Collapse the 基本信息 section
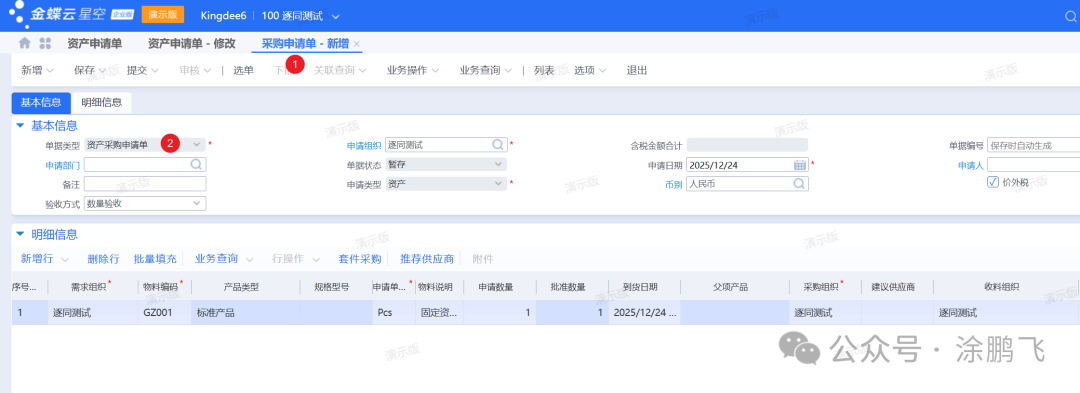Viewport: 1080px width, 393px height. (20, 125)
